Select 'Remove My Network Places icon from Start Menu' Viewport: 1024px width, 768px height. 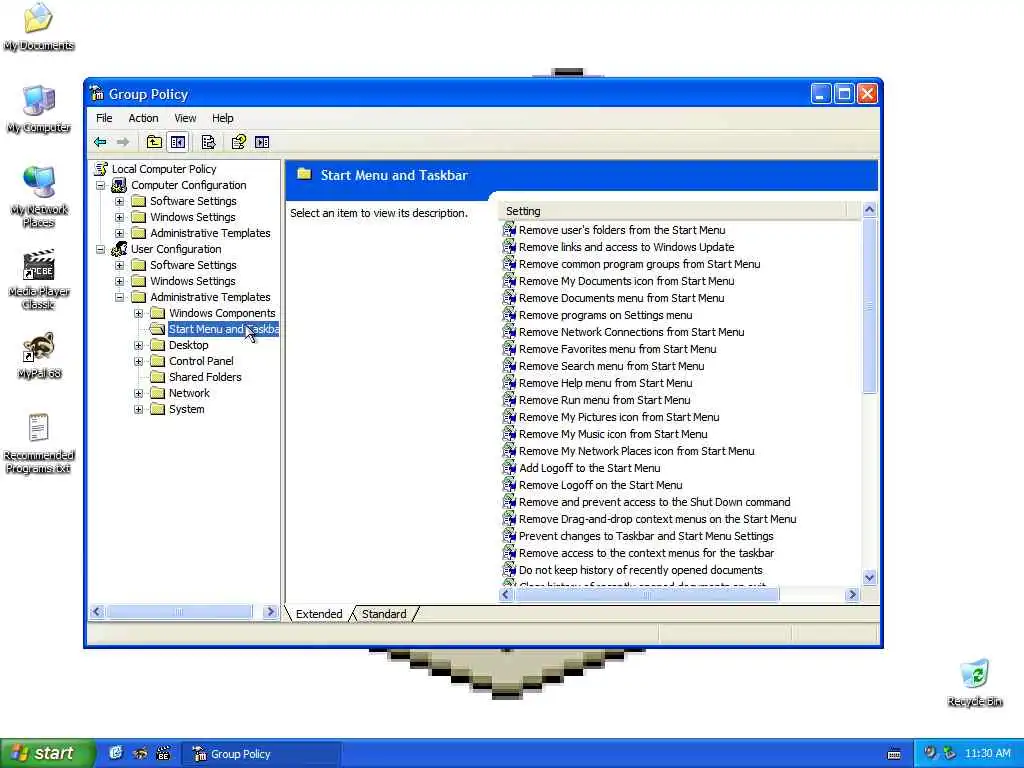636,451
